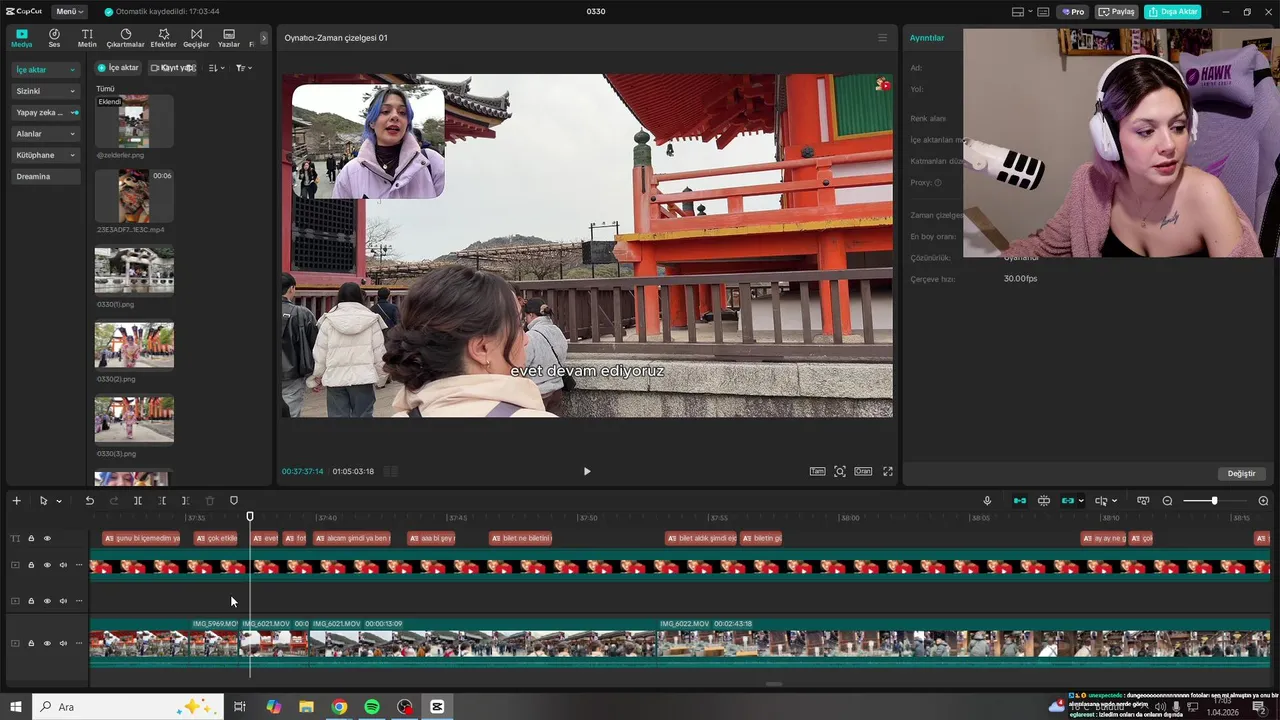Open the media filter dropdown
The image size is (1280, 720).
pyautogui.click(x=243, y=68)
